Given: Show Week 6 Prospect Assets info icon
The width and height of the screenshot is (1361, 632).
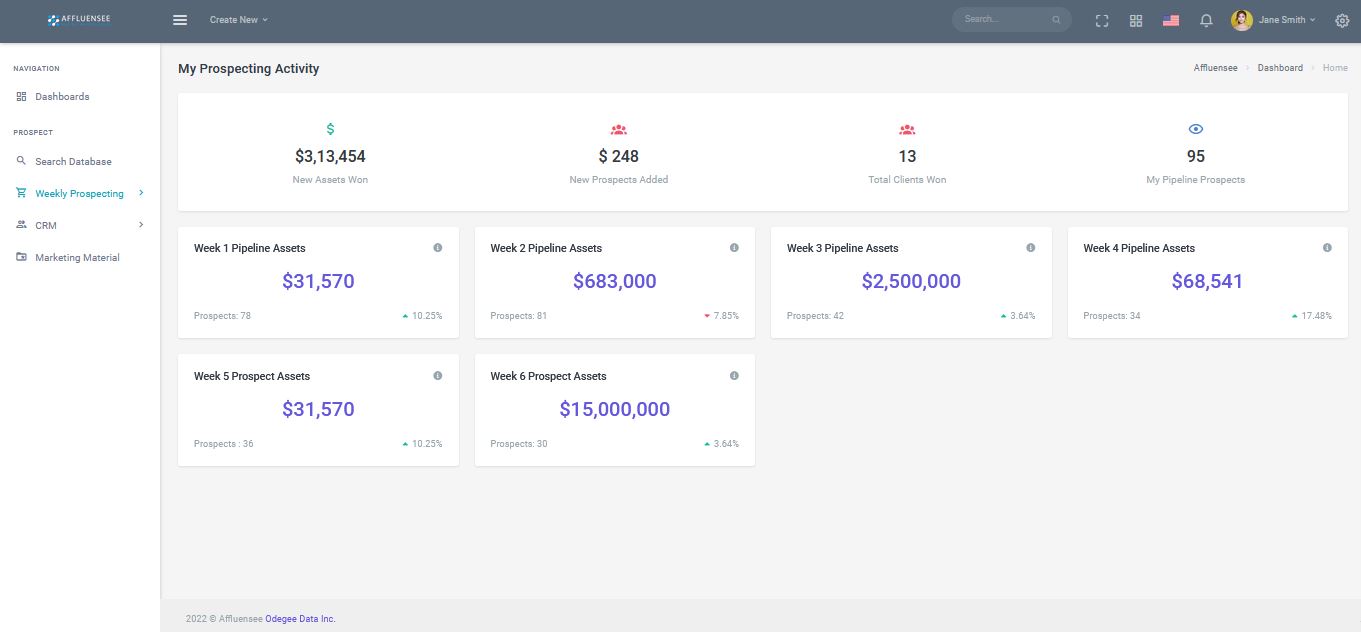Looking at the screenshot, I should pyautogui.click(x=734, y=376).
